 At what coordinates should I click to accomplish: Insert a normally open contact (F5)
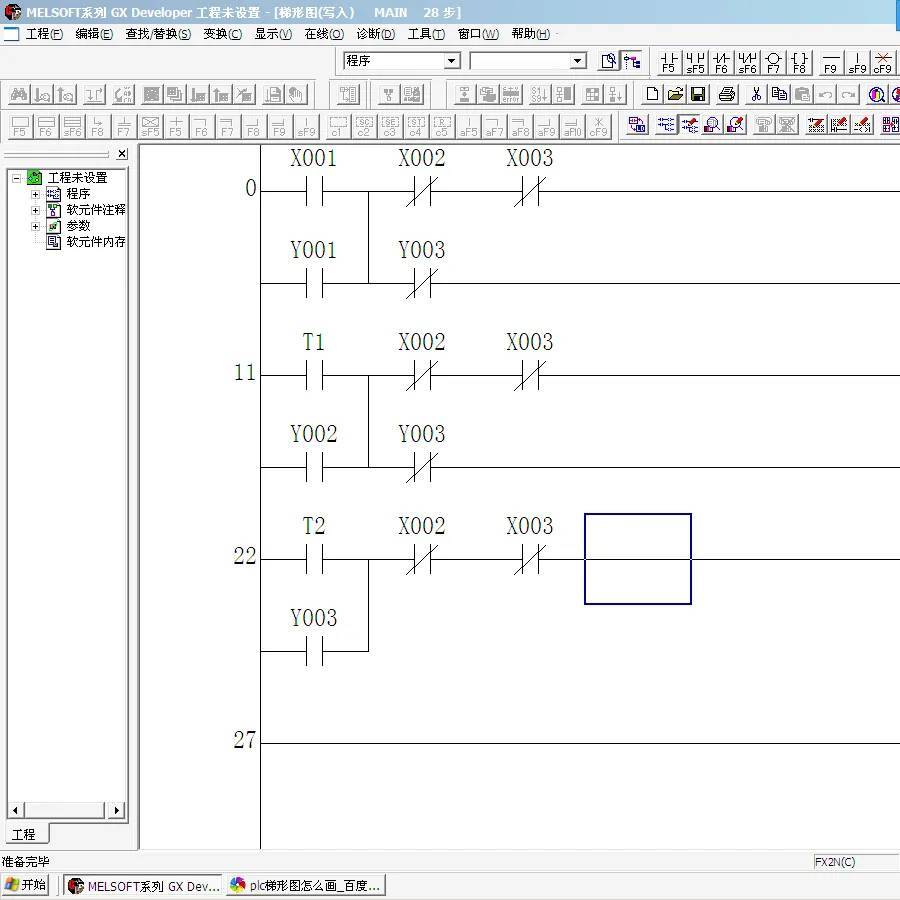point(669,62)
